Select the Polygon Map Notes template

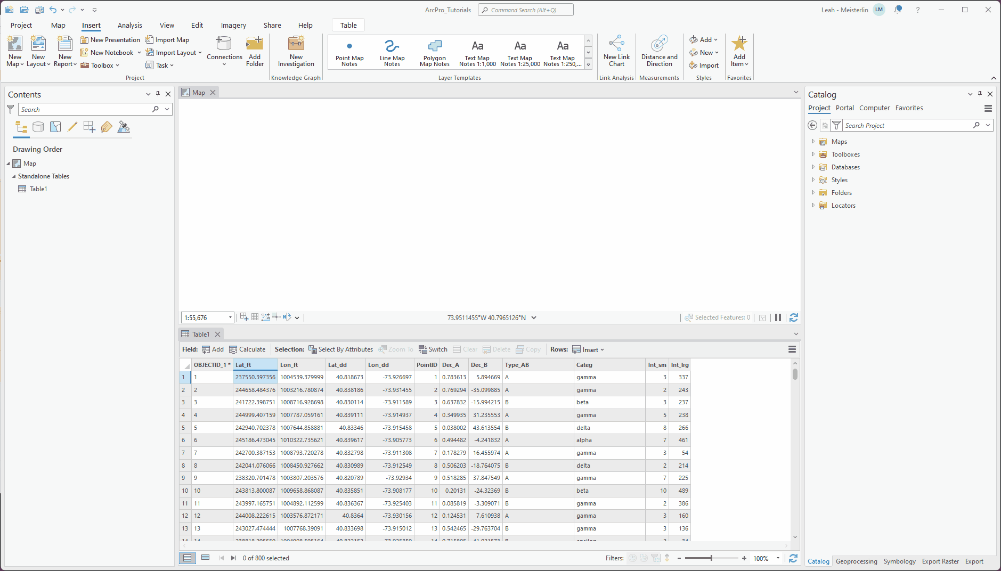(x=434, y=52)
